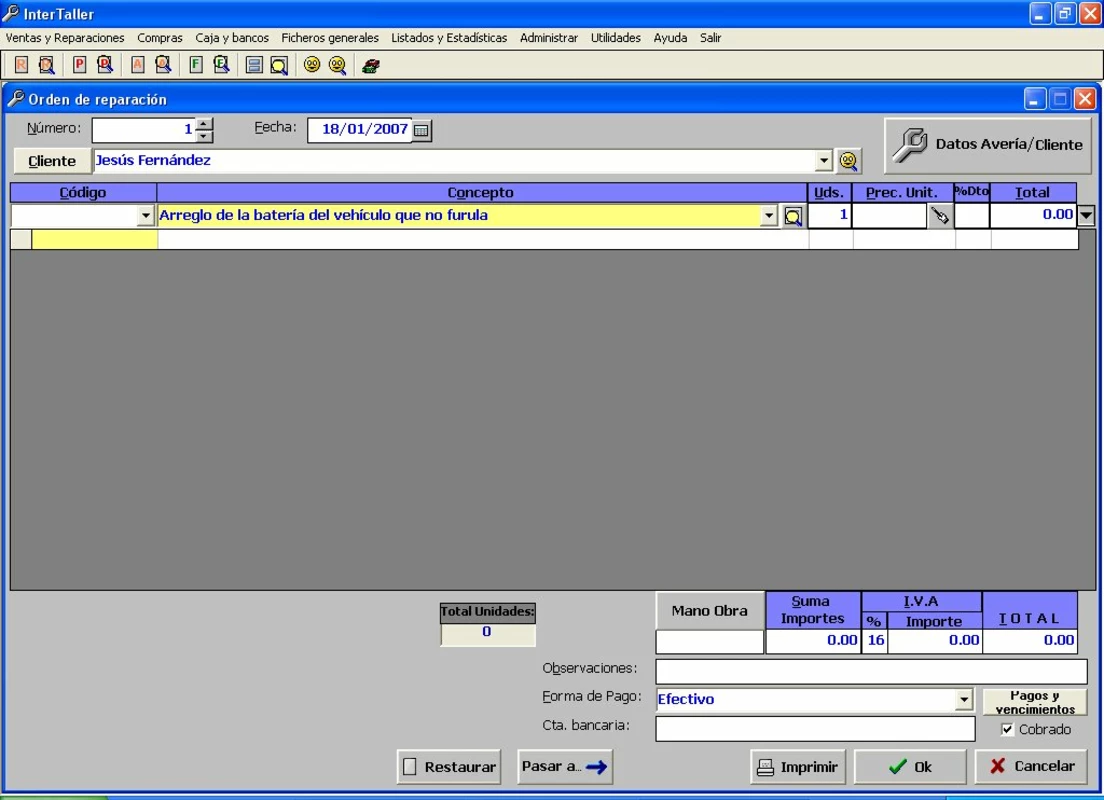Open the Utilidades menu

pos(616,38)
